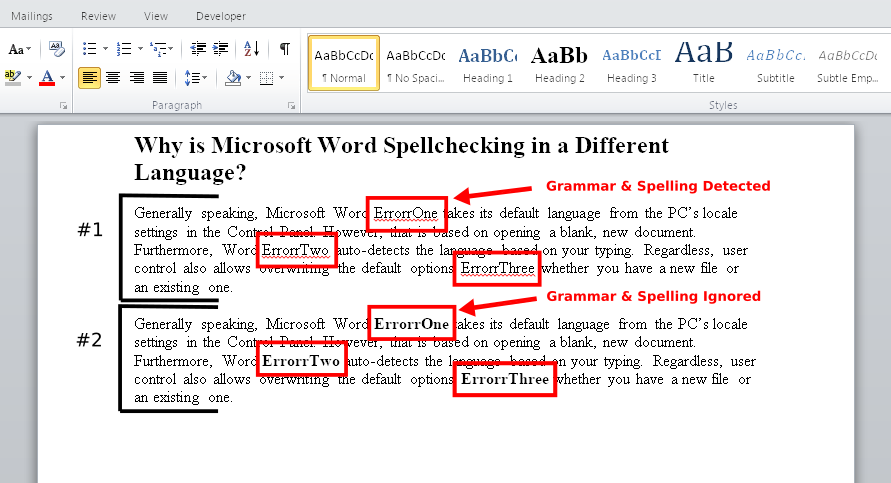Apply multilevel list formatting
The image size is (891, 483).
[157, 49]
